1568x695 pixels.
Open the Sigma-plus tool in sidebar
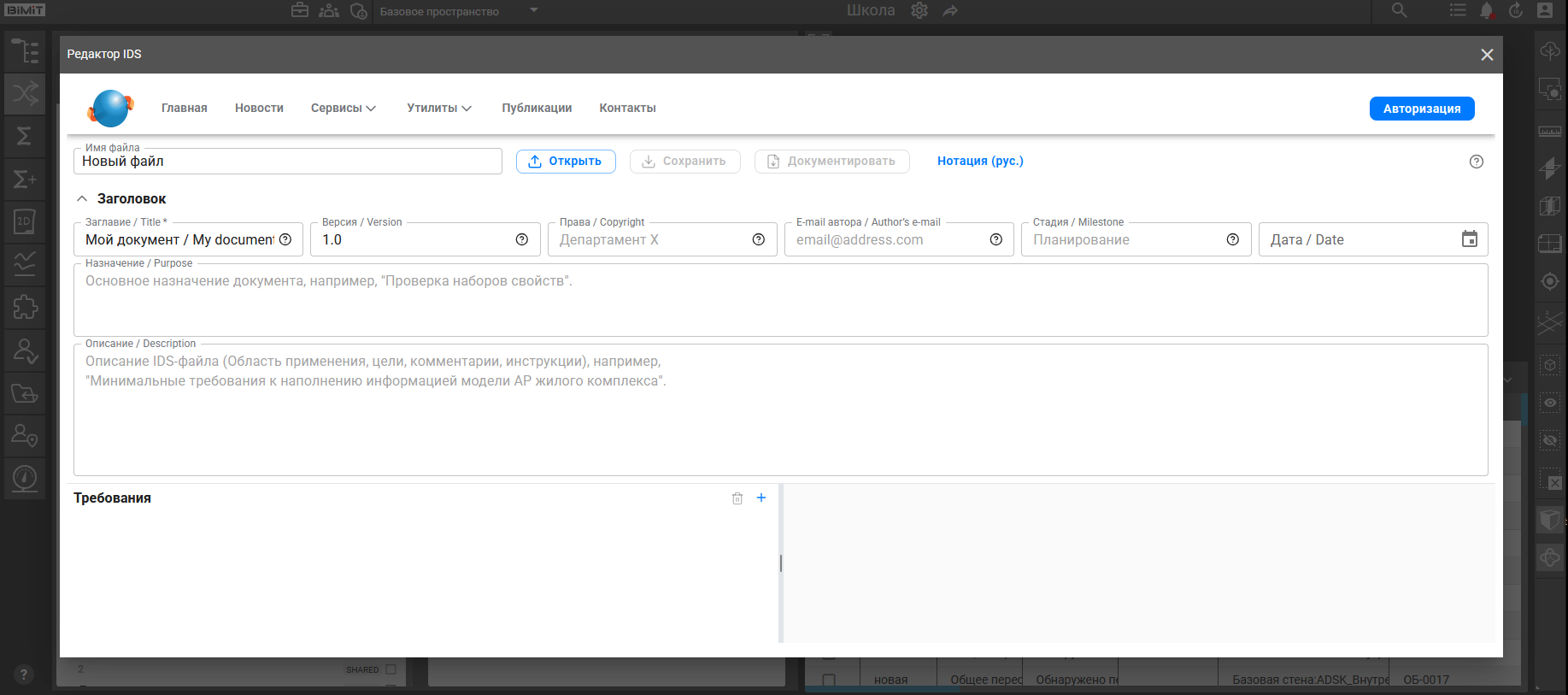click(25, 180)
